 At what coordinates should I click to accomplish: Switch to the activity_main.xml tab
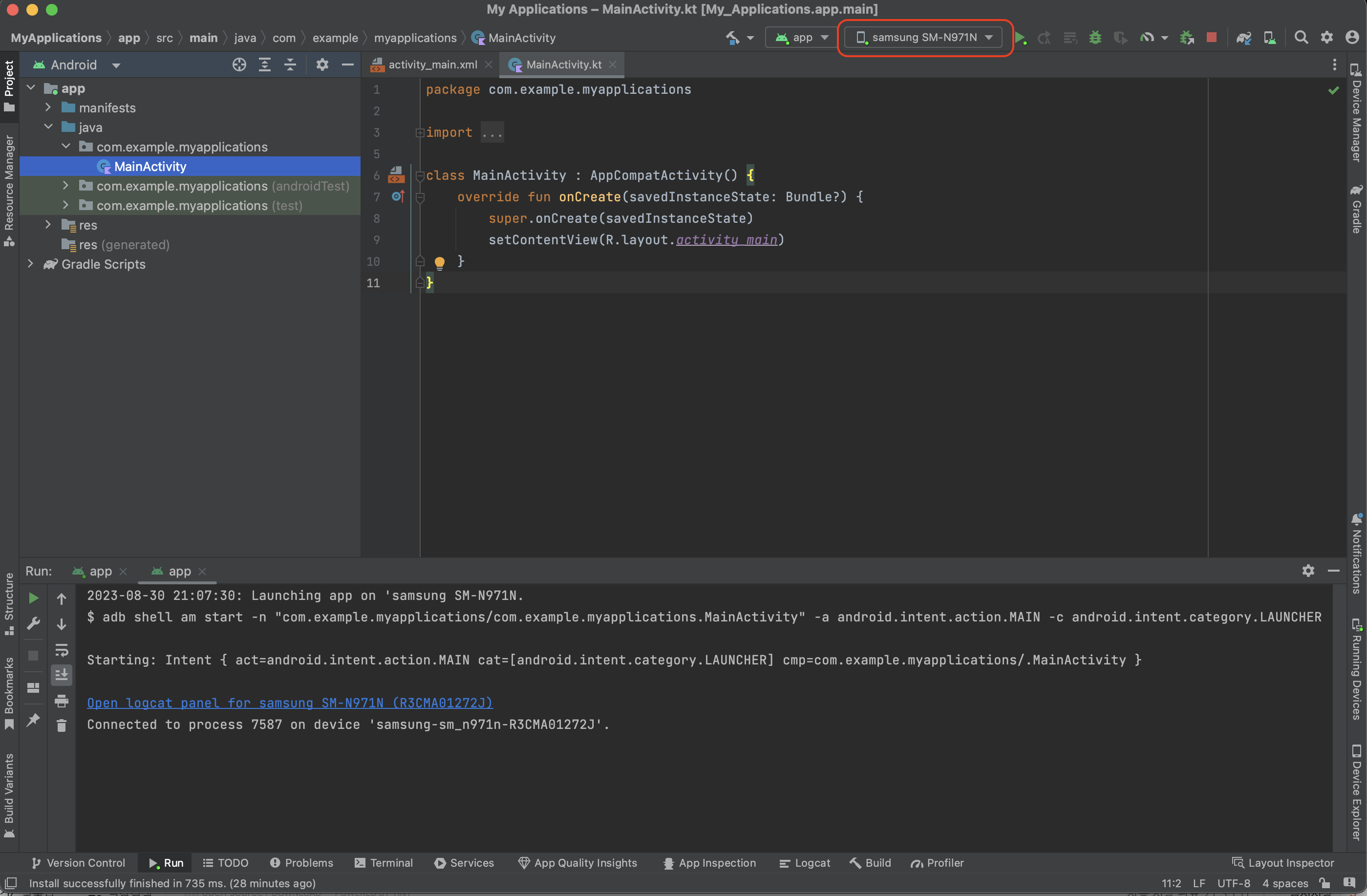(x=432, y=65)
